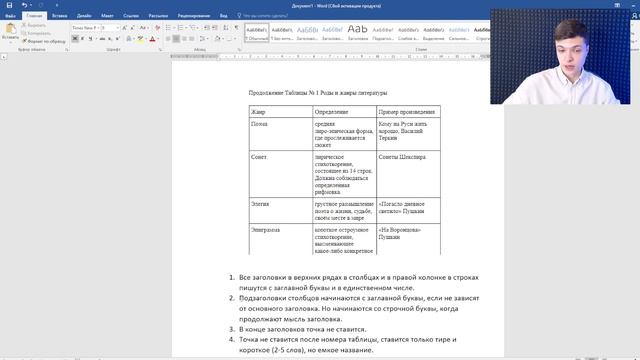Clear all formatting eraser icon
The height and width of the screenshot is (360, 640).
[x=158, y=28]
